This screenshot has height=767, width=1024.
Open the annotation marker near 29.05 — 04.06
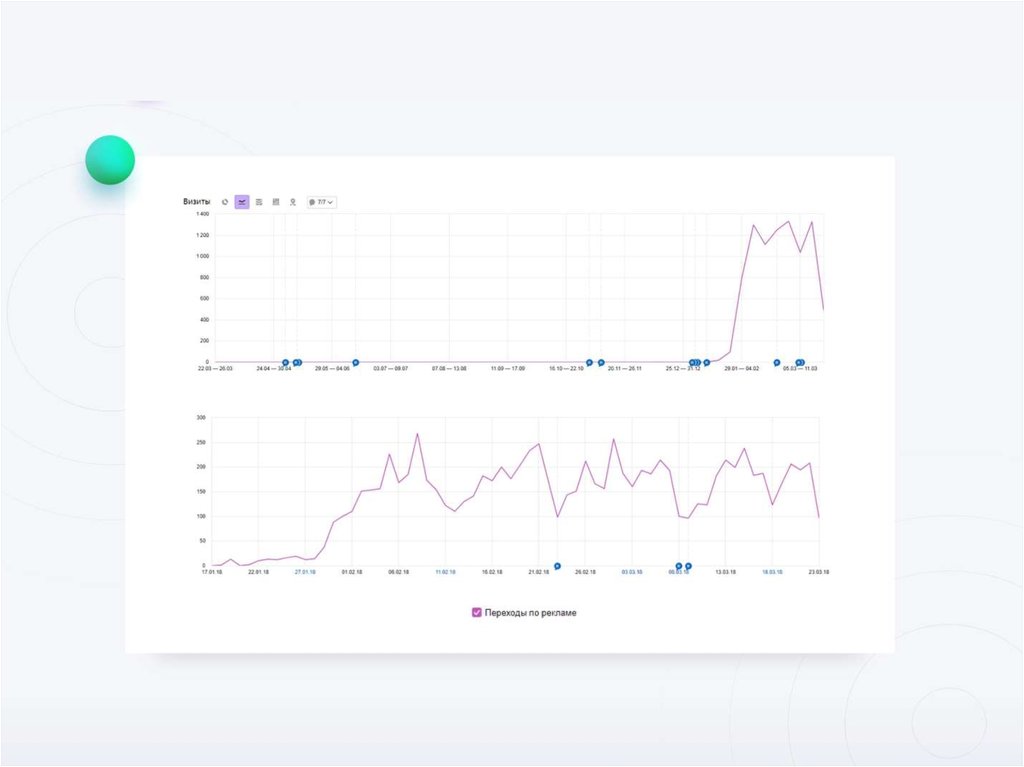point(356,363)
